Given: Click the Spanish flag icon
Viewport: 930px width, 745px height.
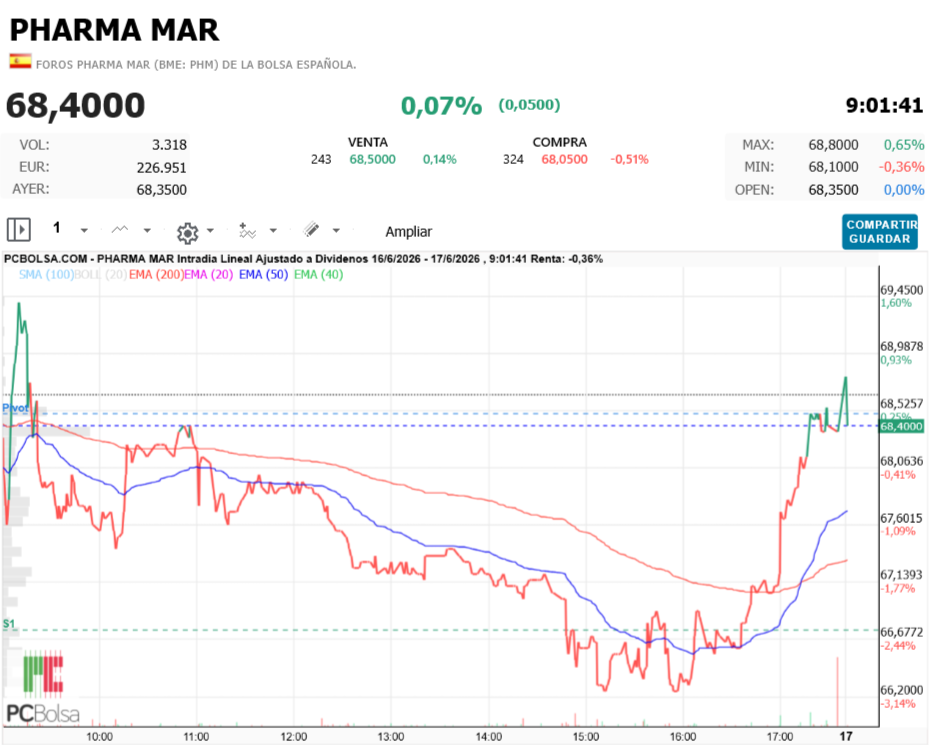Looking at the screenshot, I should (x=20, y=61).
